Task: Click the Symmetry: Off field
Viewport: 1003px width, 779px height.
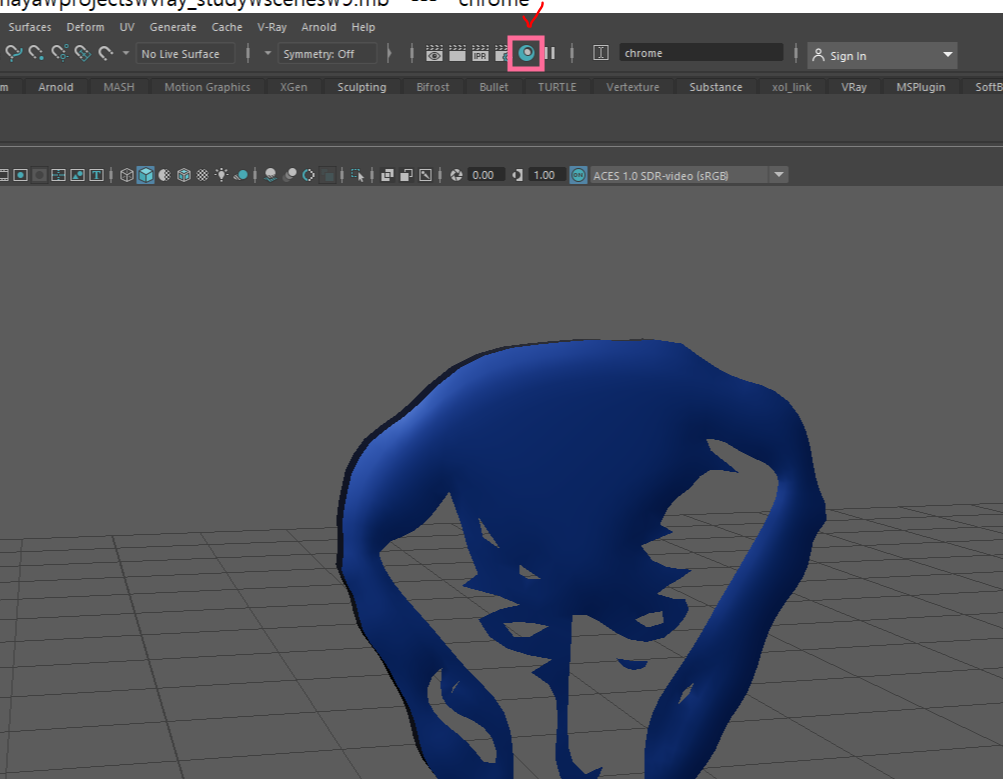Action: click(327, 54)
